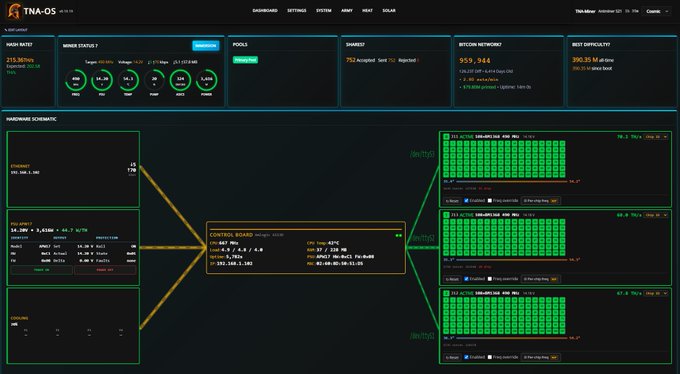The height and width of the screenshot is (374, 680).
Task: Click Reset on the bottom hashboard
Action: tap(452, 357)
